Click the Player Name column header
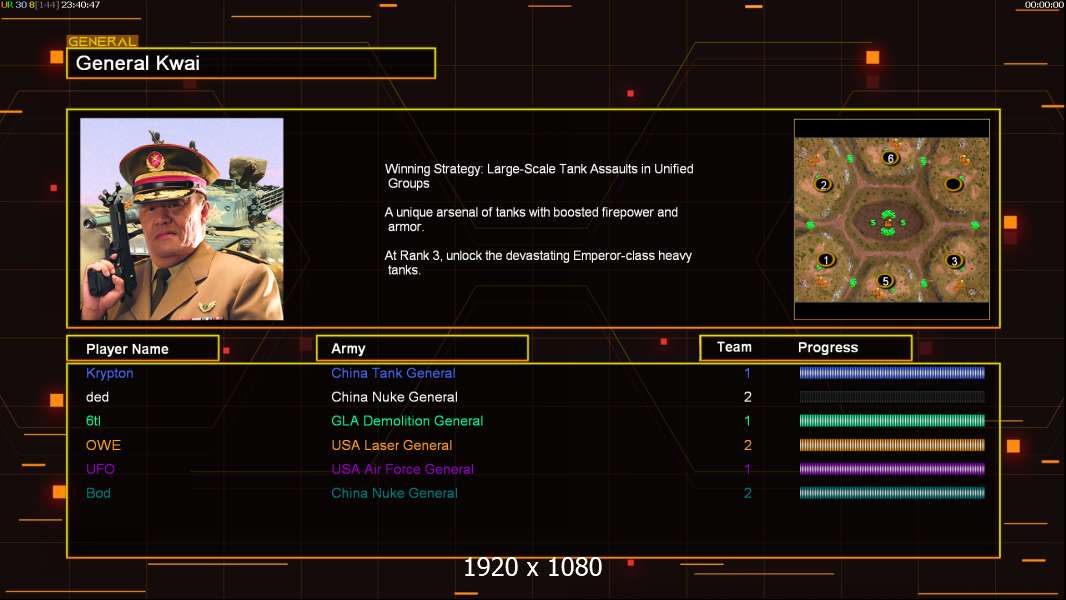 click(x=143, y=349)
